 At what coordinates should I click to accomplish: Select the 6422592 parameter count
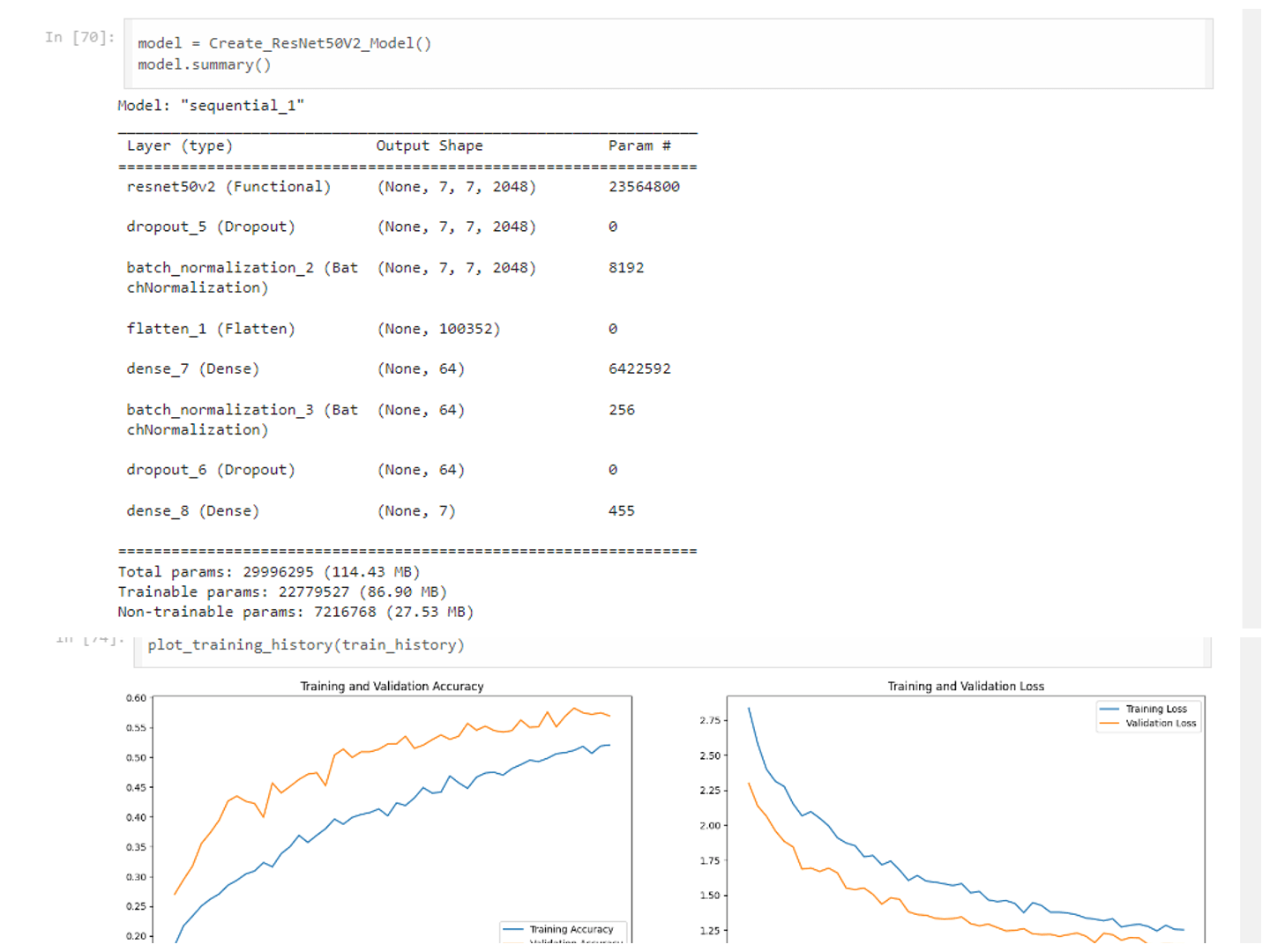coord(639,368)
